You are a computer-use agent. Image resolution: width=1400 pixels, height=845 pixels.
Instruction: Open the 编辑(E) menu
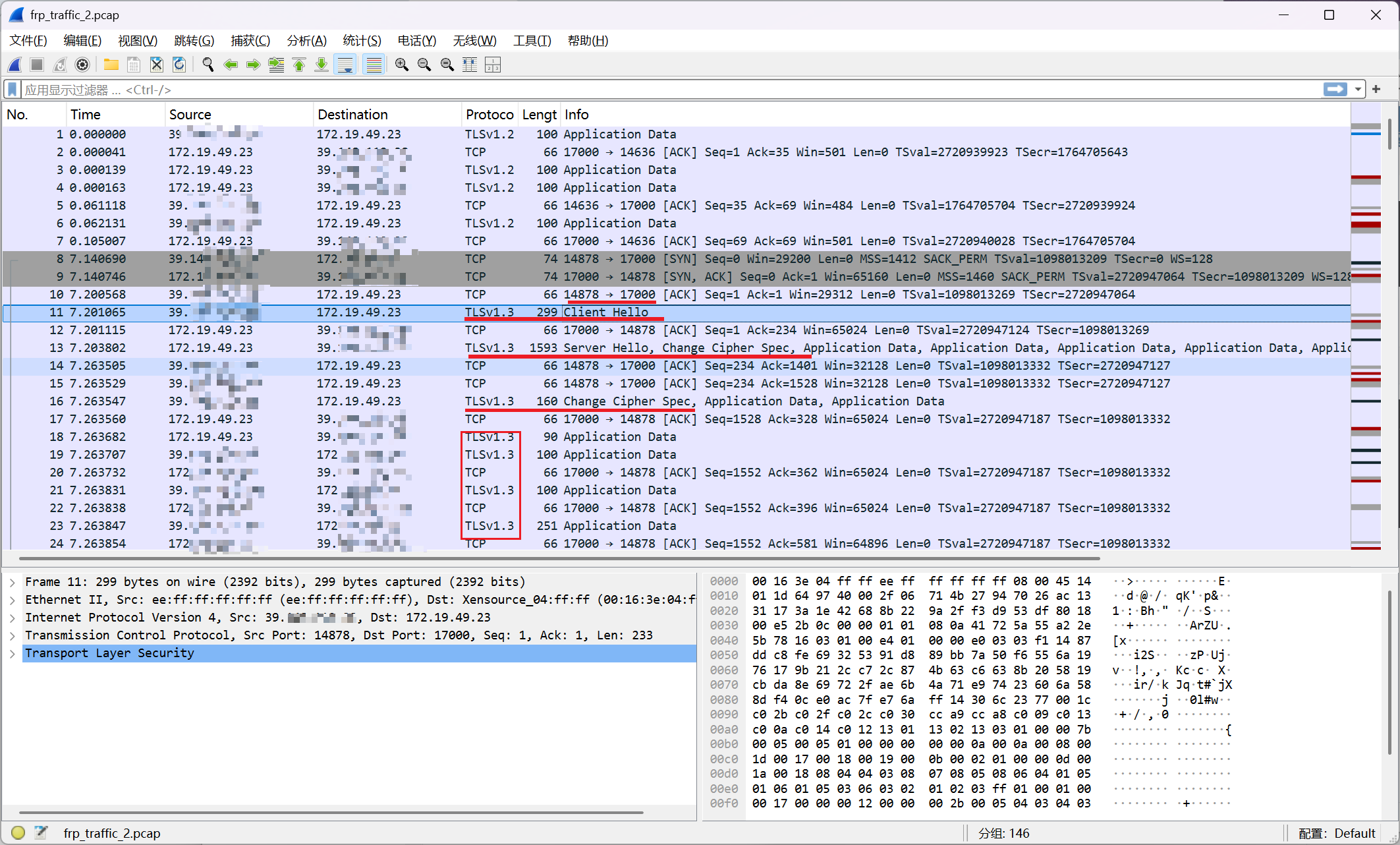coord(82,41)
